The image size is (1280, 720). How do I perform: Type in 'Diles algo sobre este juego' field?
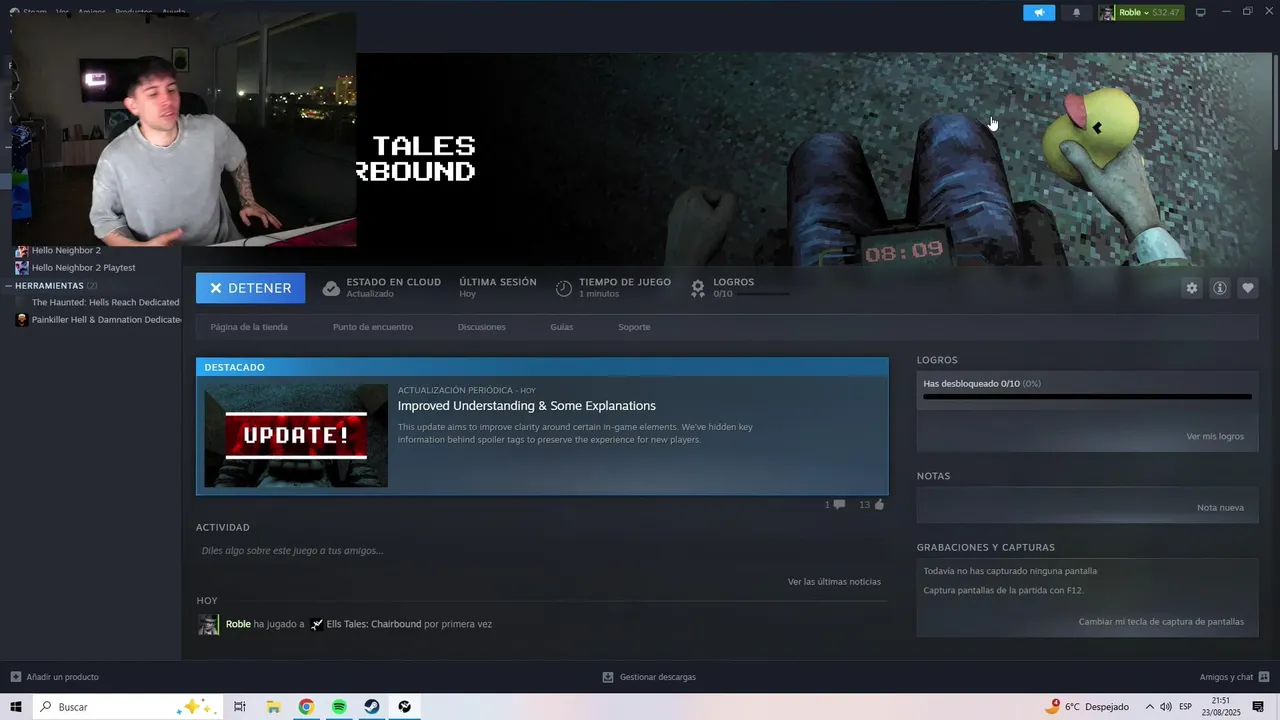coord(542,551)
